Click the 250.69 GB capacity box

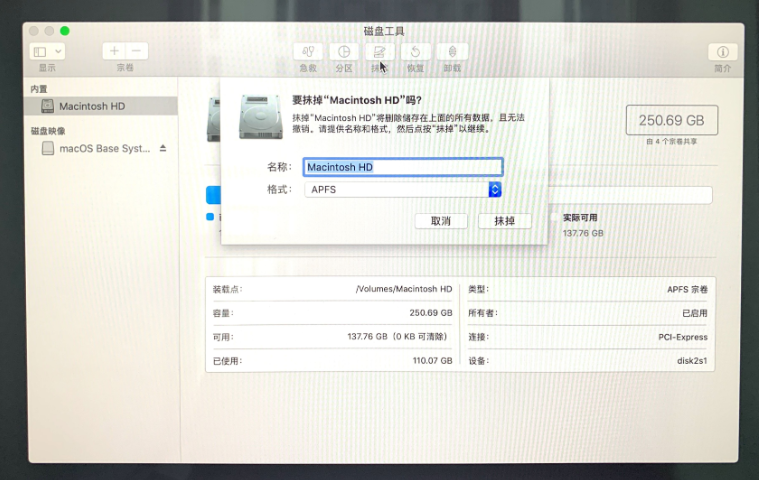[x=671, y=120]
